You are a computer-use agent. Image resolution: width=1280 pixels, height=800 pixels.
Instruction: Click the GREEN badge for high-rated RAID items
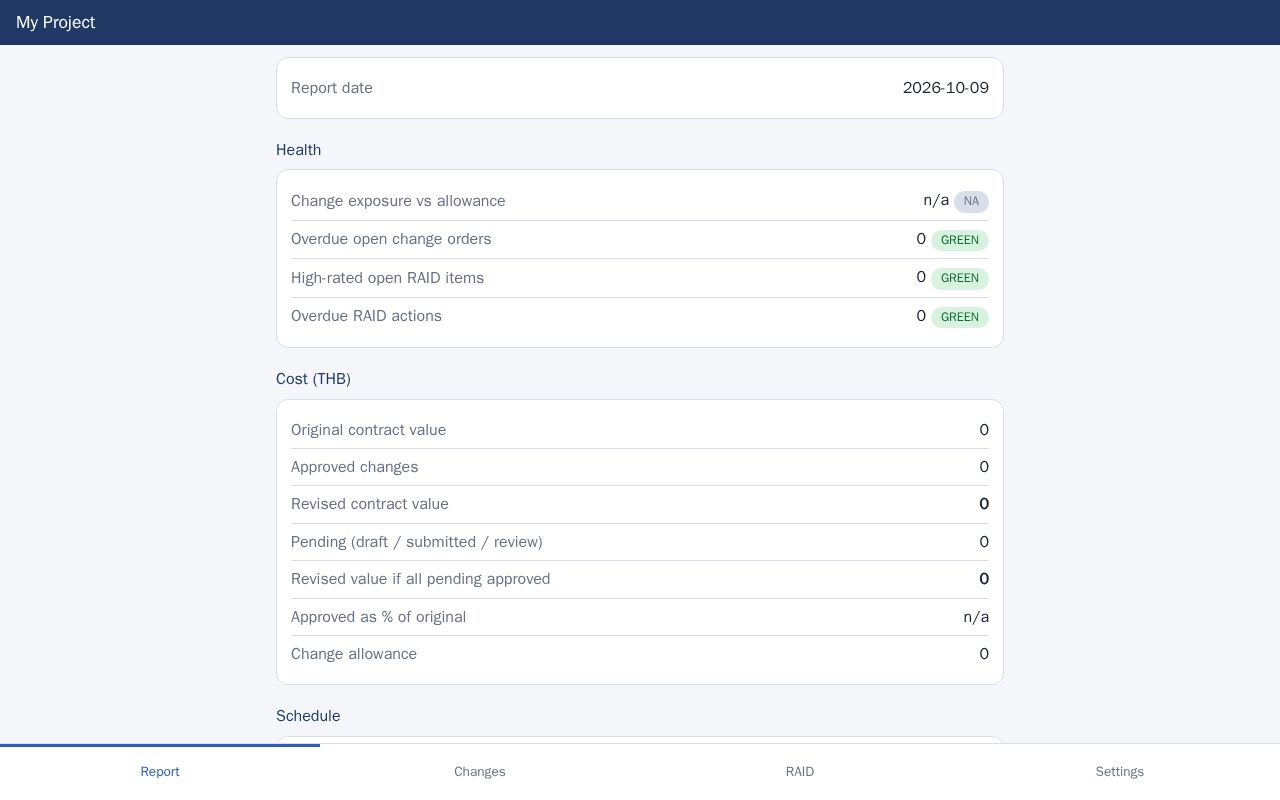pyautogui.click(x=960, y=278)
